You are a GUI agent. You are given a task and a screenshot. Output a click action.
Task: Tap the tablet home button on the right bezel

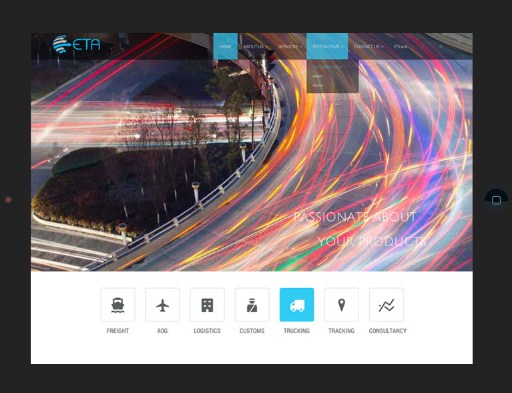click(496, 200)
